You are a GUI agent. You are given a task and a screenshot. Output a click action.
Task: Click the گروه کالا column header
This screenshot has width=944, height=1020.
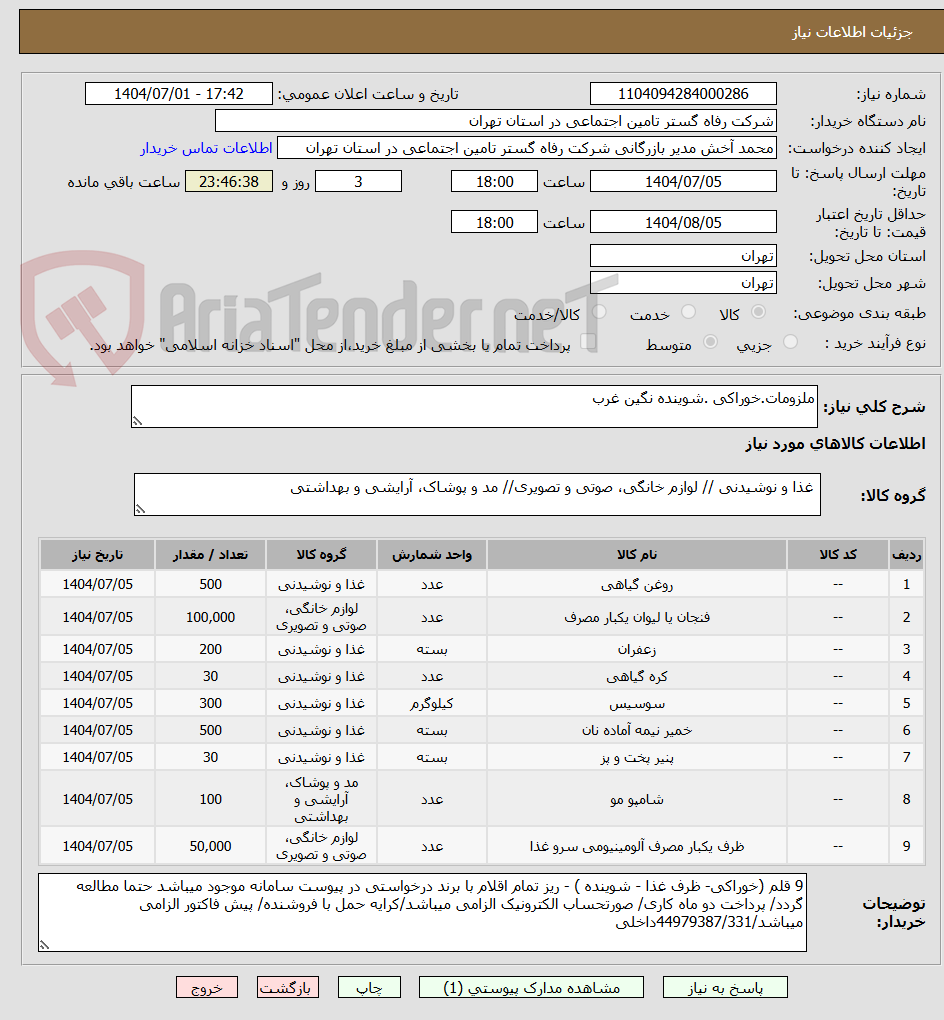click(x=321, y=555)
